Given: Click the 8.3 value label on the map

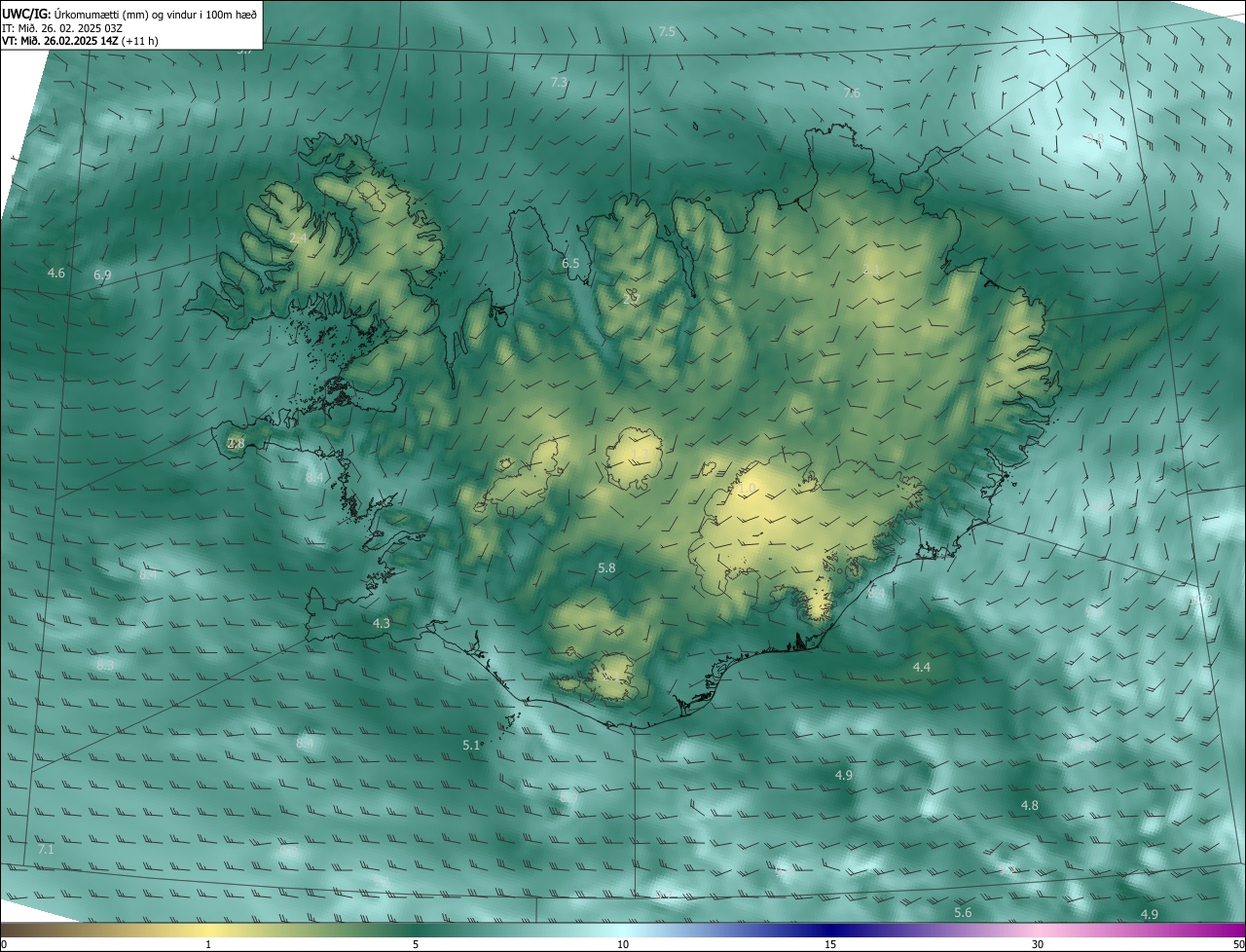Looking at the screenshot, I should click(x=105, y=666).
